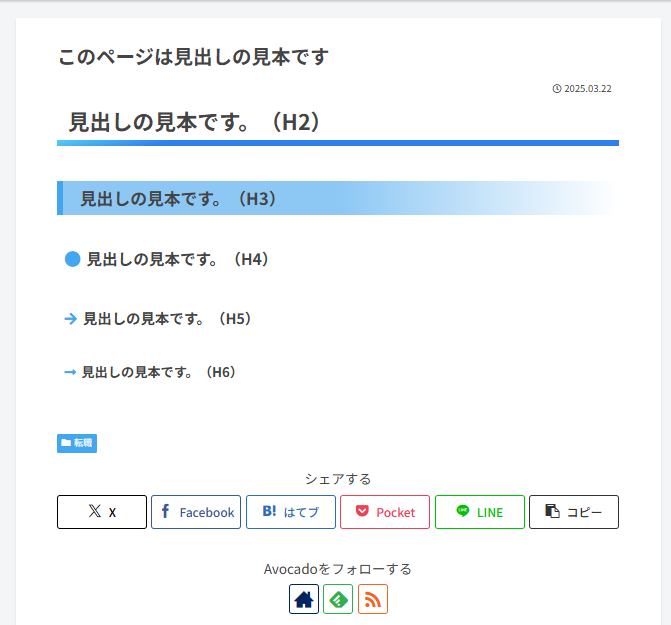Share this page on Facebook

pyautogui.click(x=196, y=512)
